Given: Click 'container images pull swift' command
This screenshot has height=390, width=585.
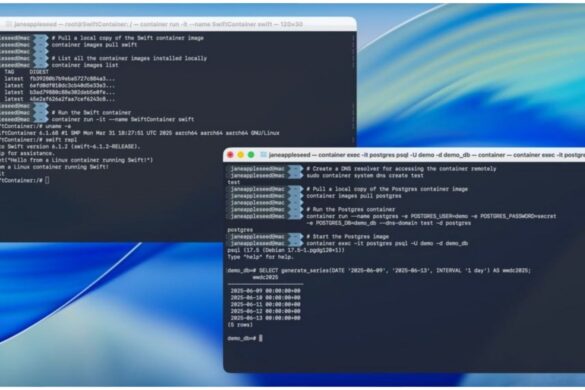Looking at the screenshot, I should (x=94, y=45).
